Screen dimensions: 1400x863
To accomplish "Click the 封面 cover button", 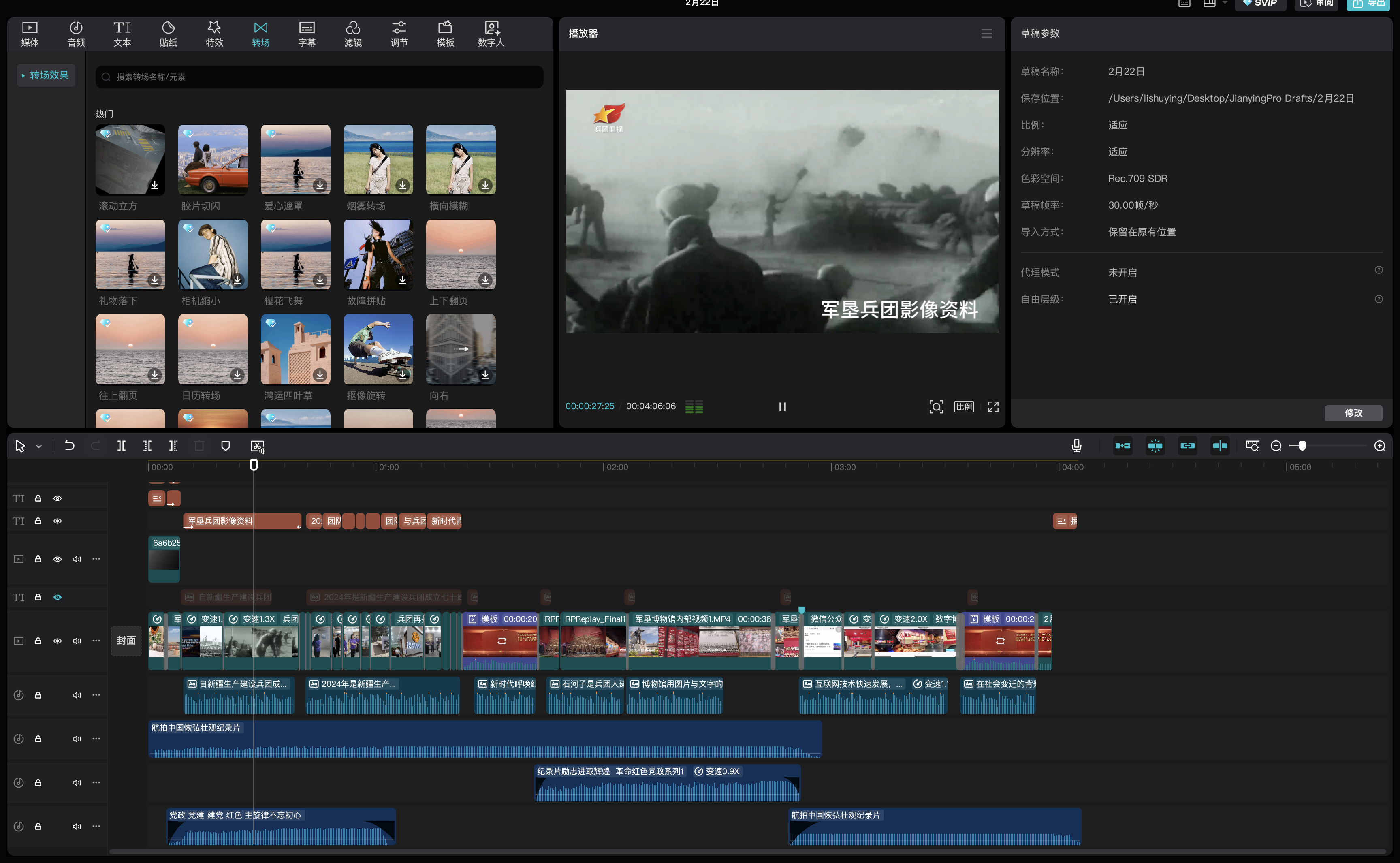I will pos(126,641).
